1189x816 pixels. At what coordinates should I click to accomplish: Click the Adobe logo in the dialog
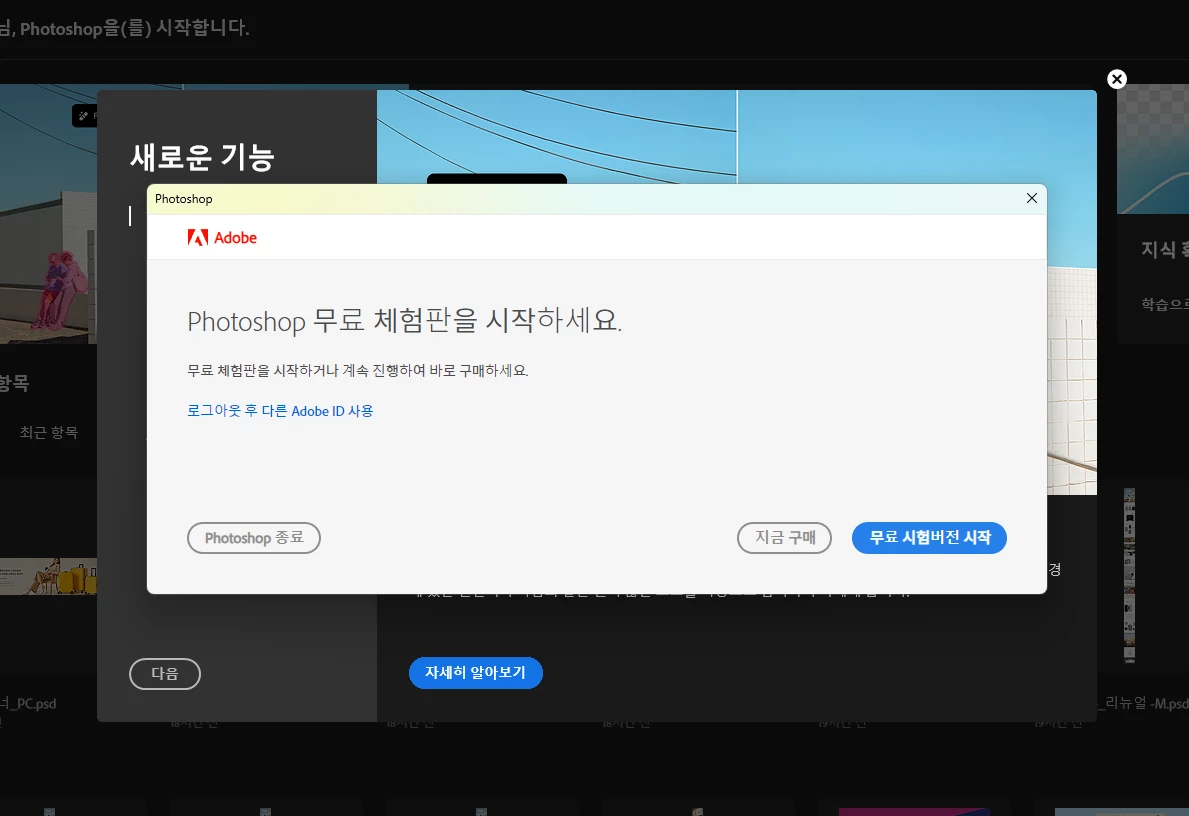[x=222, y=237]
